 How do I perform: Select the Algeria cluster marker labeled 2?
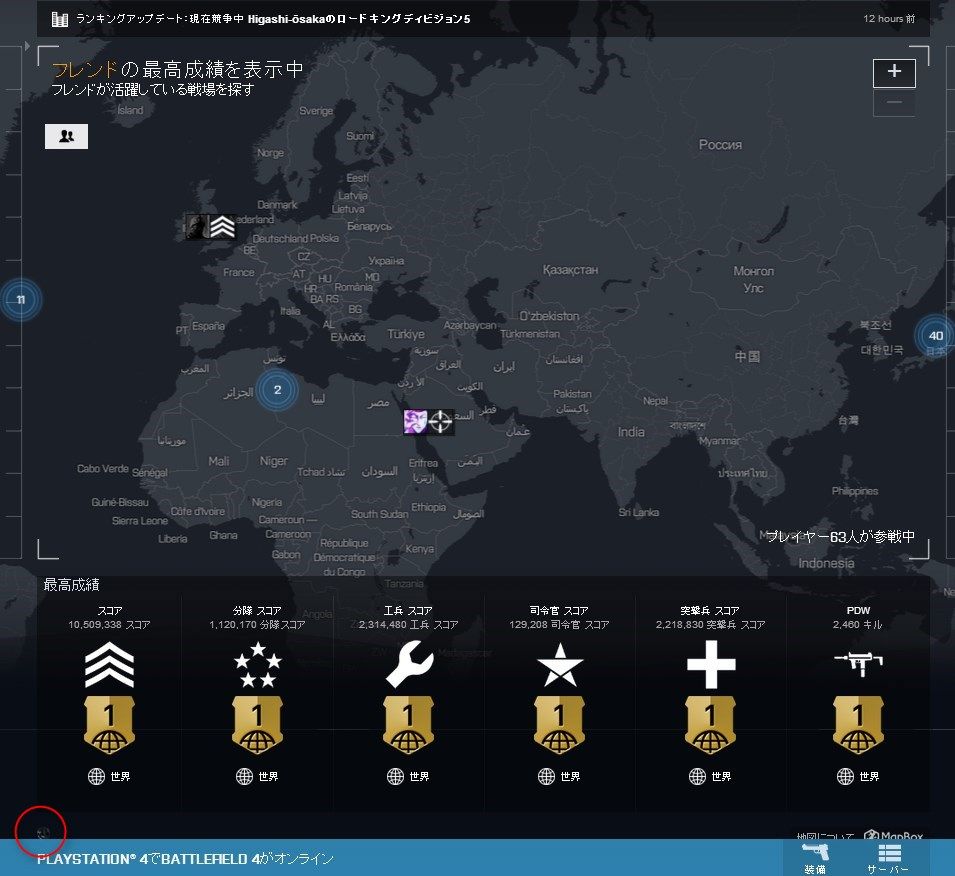coord(277,390)
